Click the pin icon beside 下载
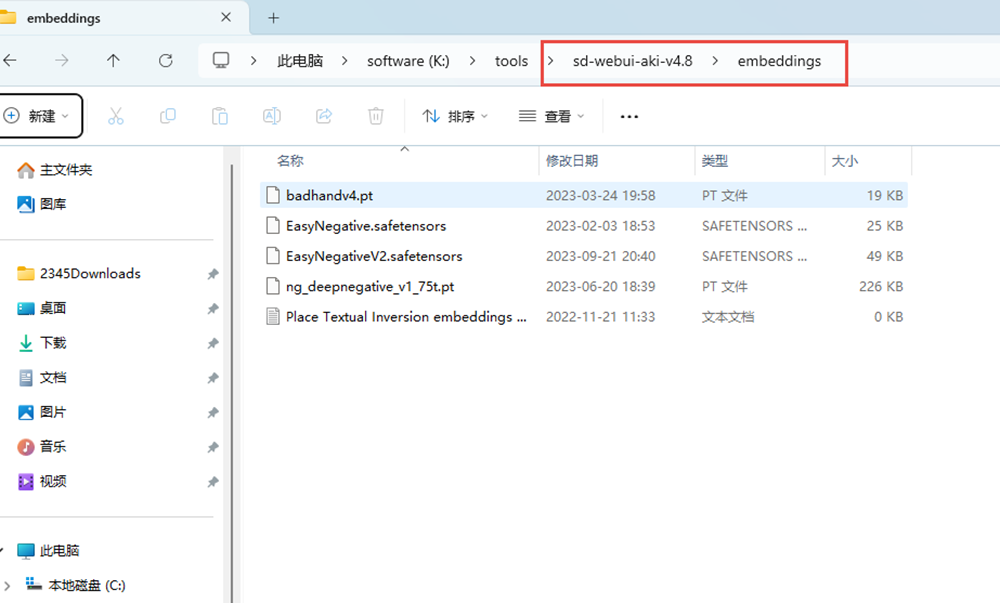Image resolution: width=1000 pixels, height=603 pixels. (x=213, y=344)
